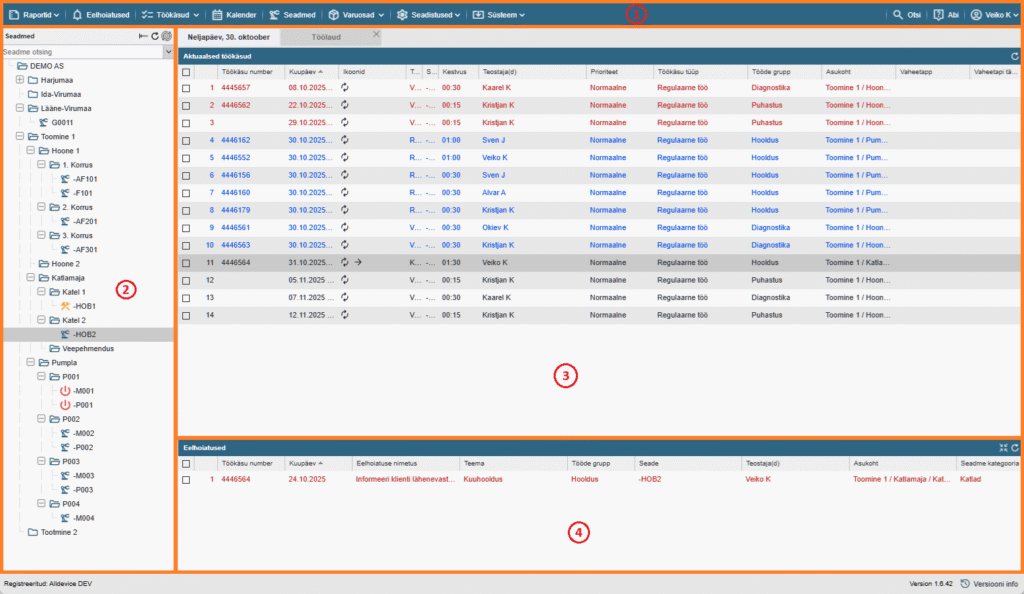Open the Seadme otsing dropdown arrow
Viewport: 1024px width, 594px height.
coord(168,51)
